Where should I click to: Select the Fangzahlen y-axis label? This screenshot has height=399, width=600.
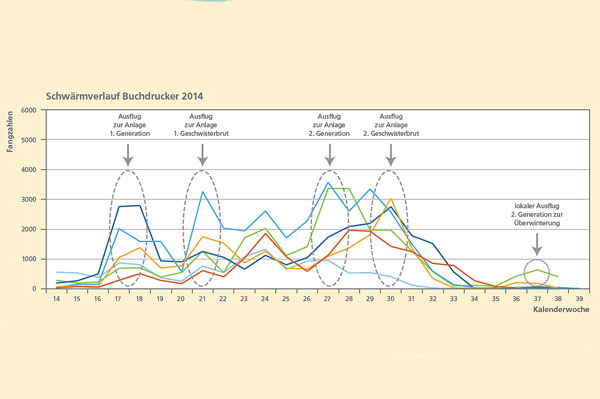10,132
